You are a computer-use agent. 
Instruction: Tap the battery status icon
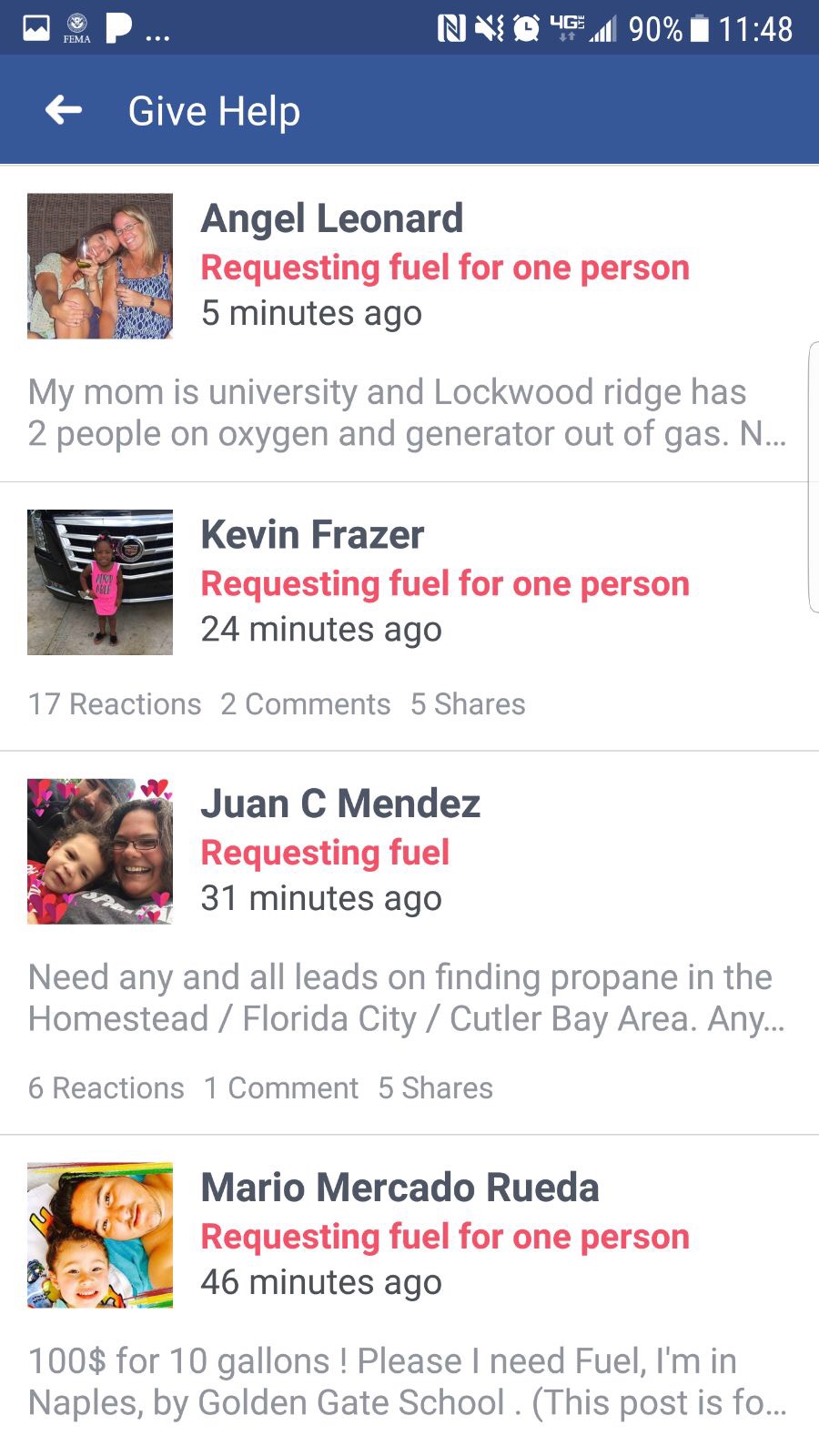(699, 28)
